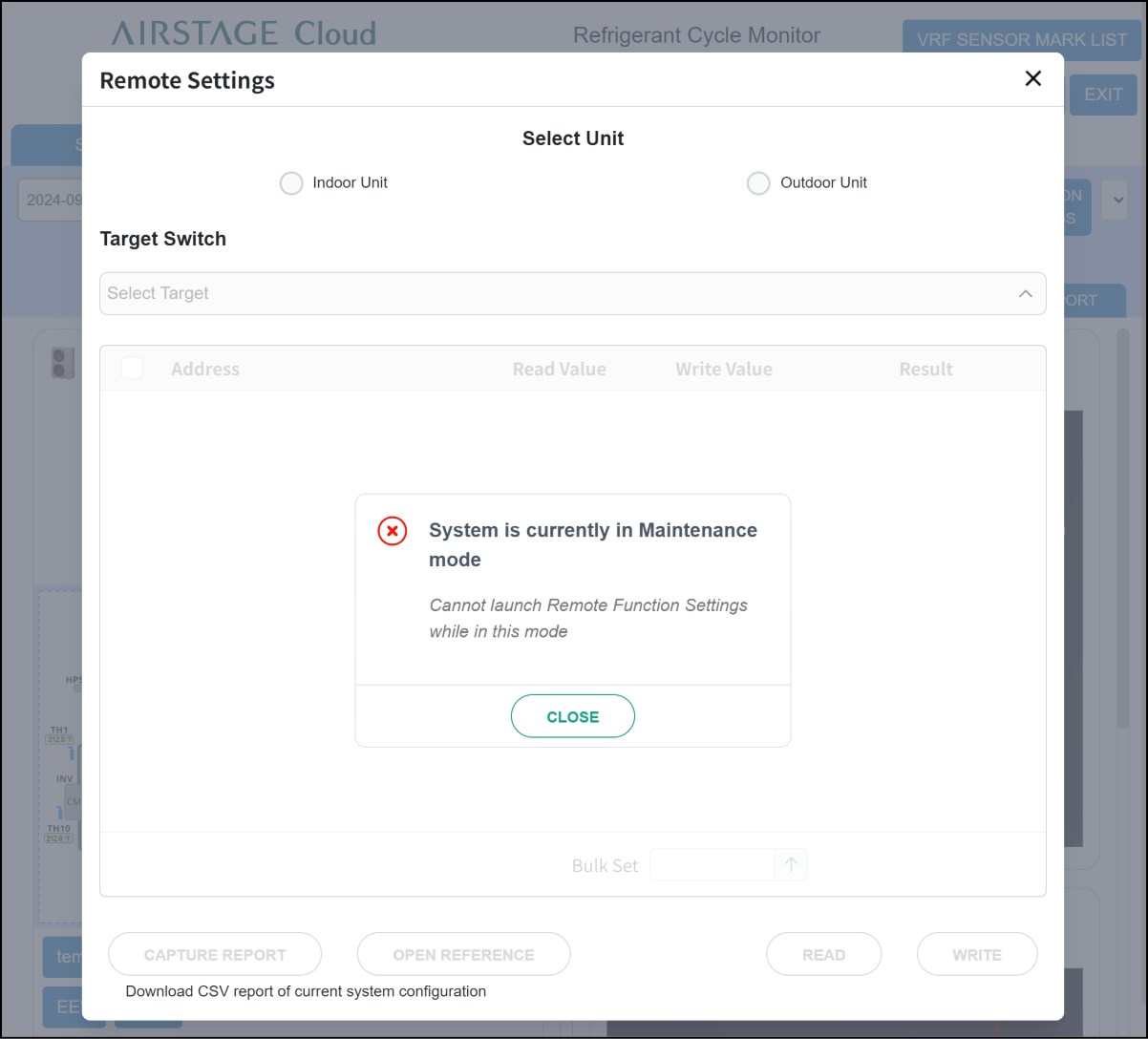Collapse the Target Switch chevron arrow
Screen dimensions: 1148x1039
(1026, 294)
